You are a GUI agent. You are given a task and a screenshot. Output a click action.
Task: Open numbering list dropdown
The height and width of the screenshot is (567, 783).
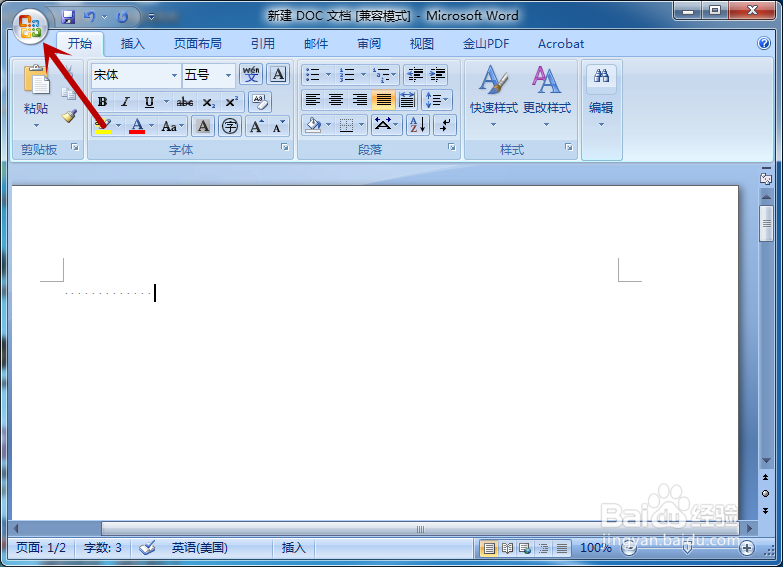coord(363,74)
